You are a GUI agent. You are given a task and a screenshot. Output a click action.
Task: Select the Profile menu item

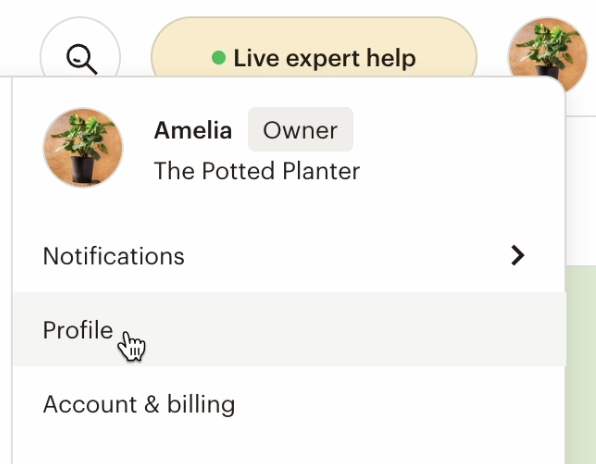coord(289,329)
